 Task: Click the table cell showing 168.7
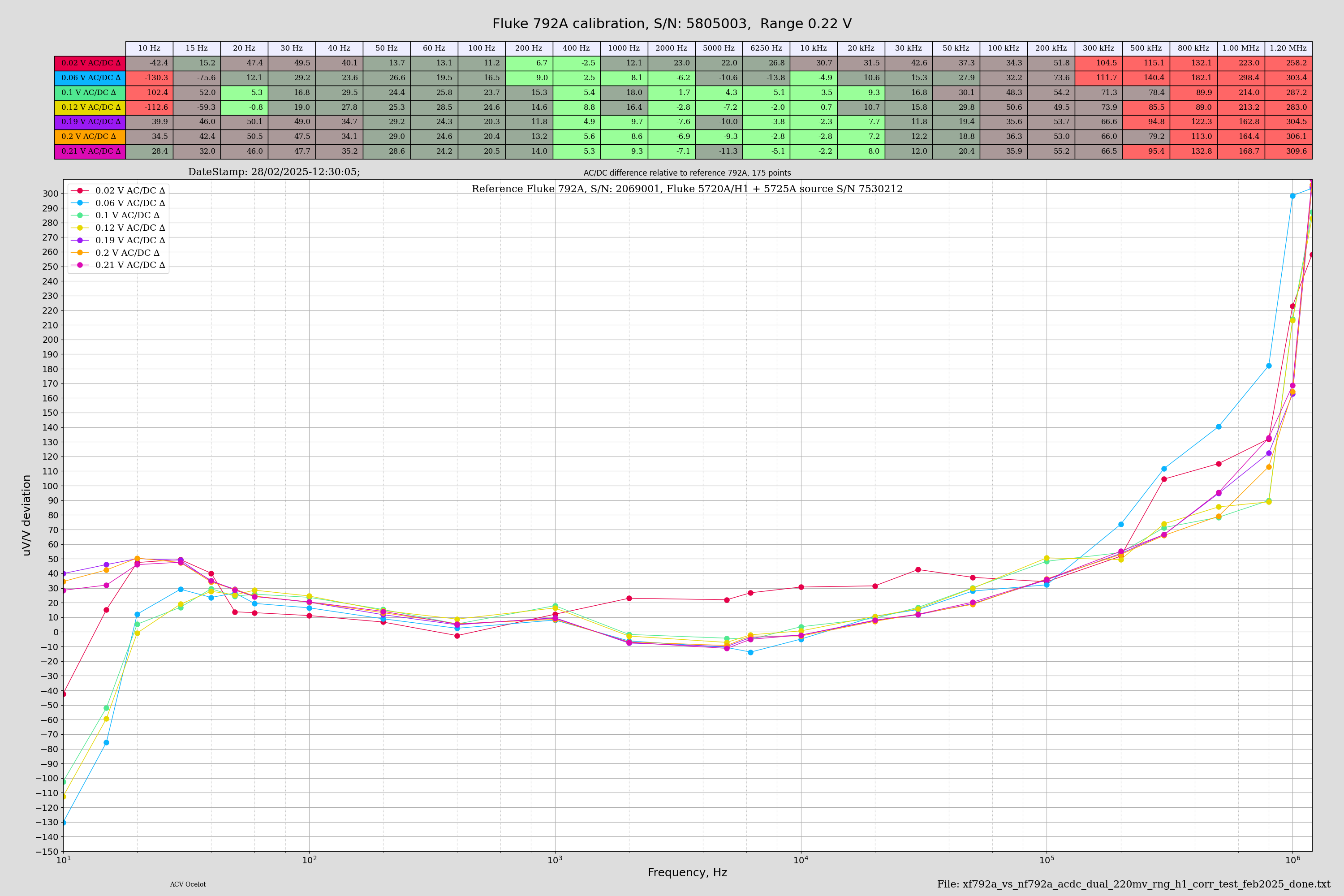pyautogui.click(x=1241, y=151)
